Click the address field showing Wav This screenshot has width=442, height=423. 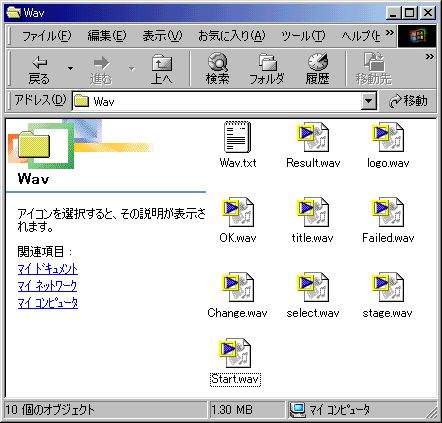(217, 101)
